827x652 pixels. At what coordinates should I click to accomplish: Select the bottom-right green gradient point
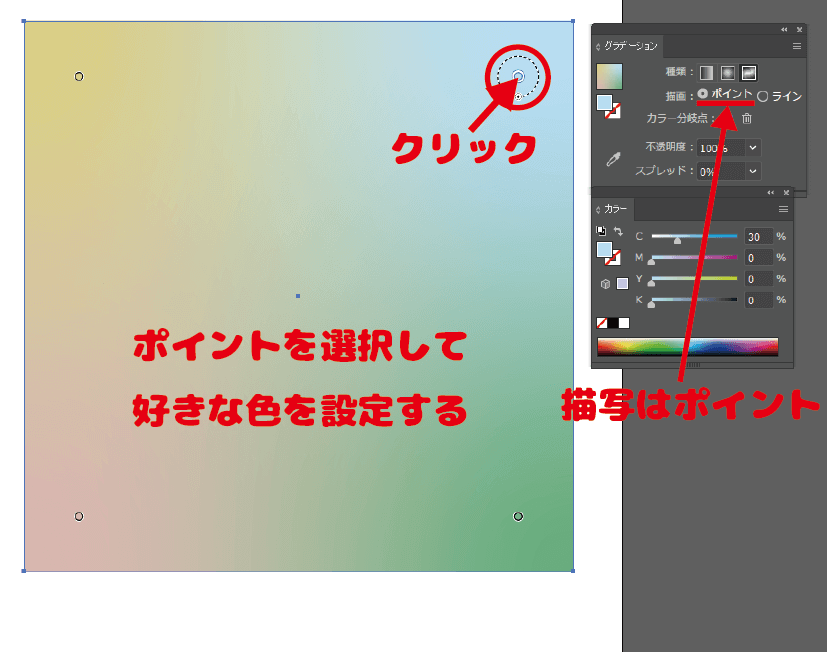point(518,516)
